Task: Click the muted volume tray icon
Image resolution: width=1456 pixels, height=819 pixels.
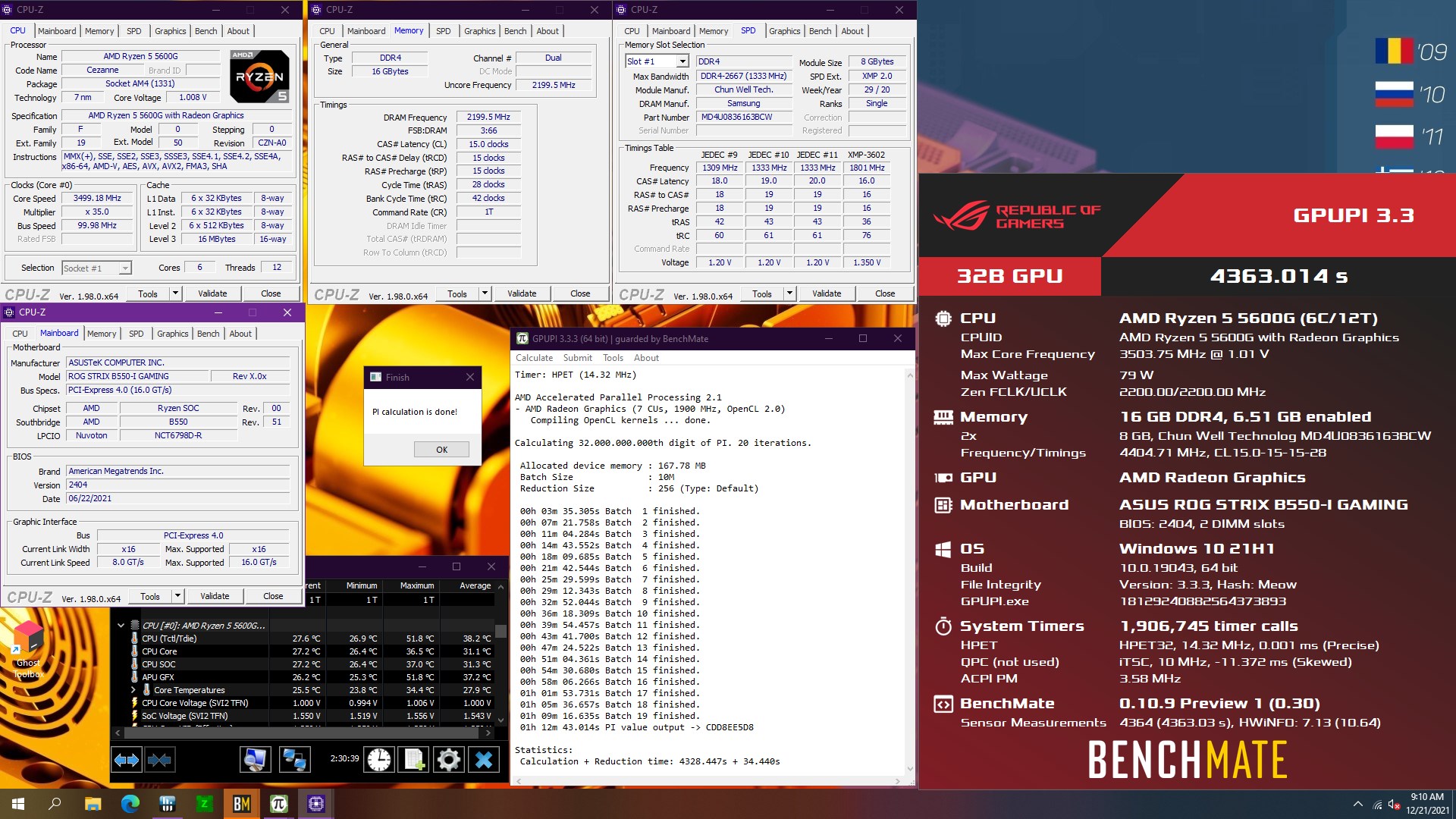Action: tap(1394, 805)
